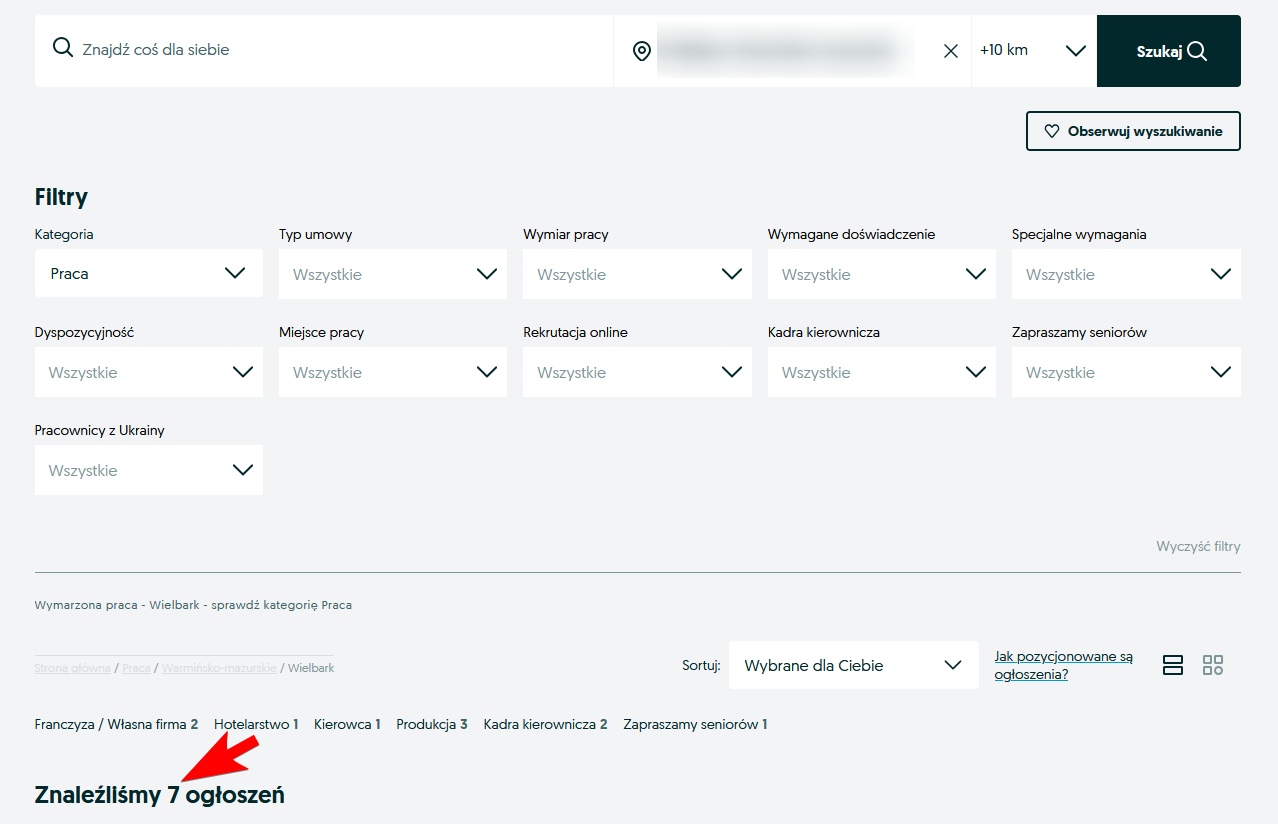Select Kadra kierownicza 2 category link
1278x824 pixels.
[545, 724]
